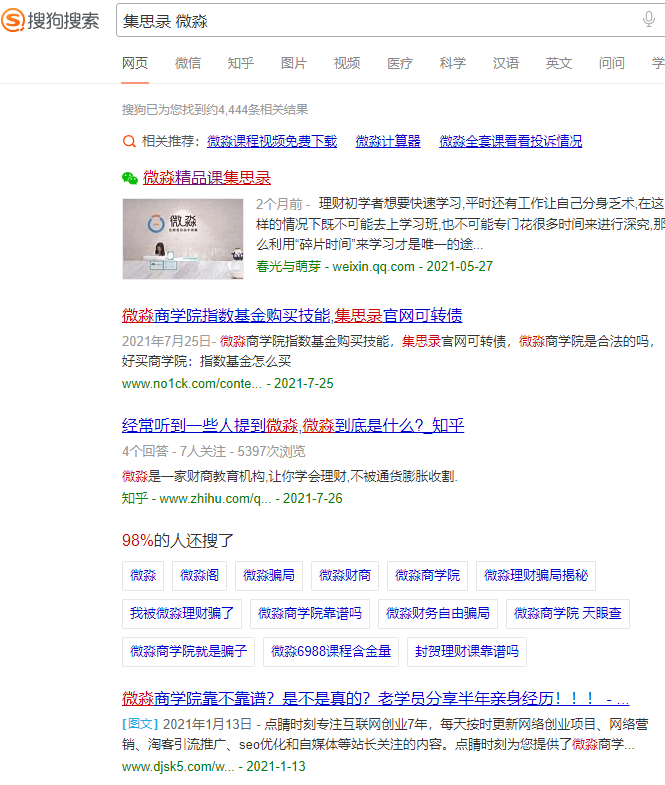Click related search 微淼商学院就是骗子
This screenshot has width=665, height=785.
(x=188, y=652)
